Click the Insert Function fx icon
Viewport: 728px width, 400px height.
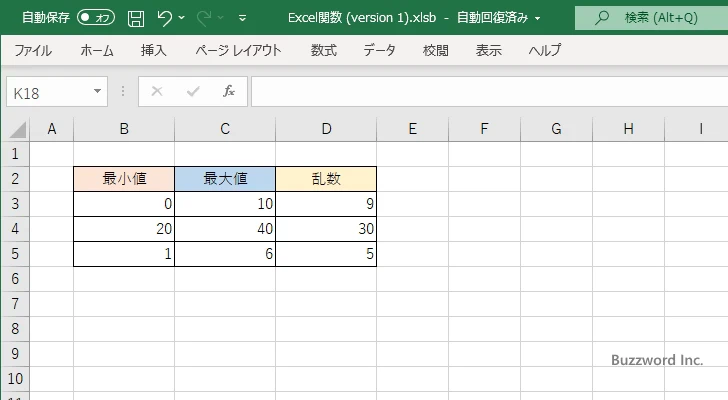[x=228, y=91]
